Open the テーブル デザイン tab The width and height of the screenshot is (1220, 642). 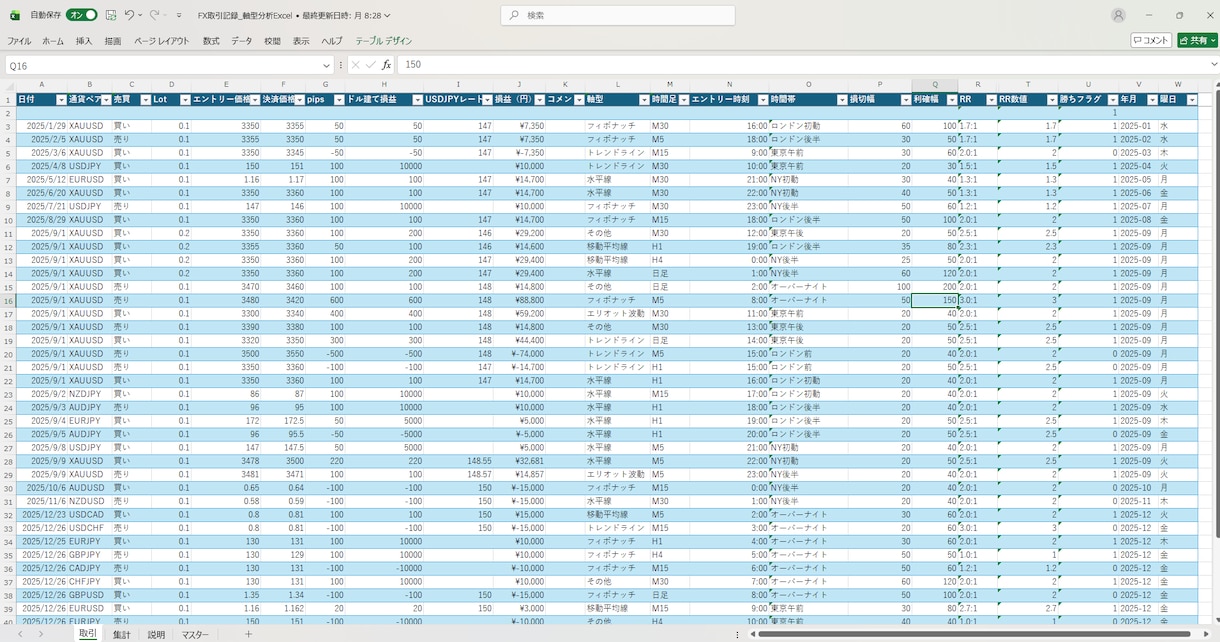coord(384,41)
